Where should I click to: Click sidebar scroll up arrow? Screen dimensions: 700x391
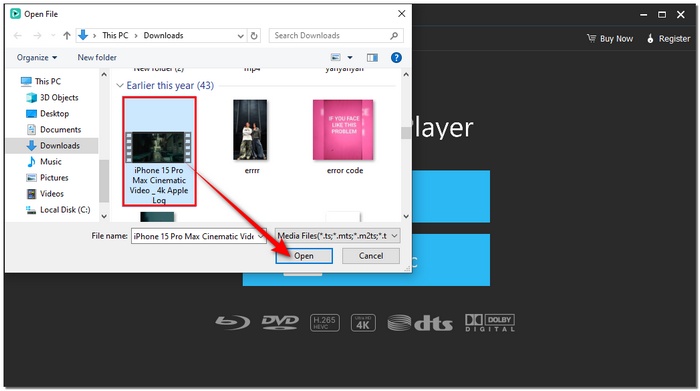point(104,75)
